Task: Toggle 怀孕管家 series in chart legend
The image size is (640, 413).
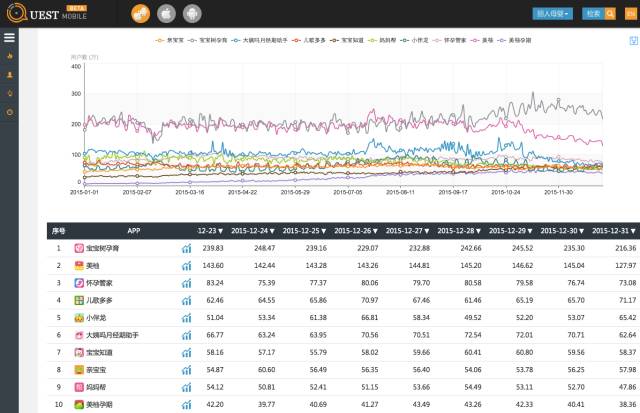Action: click(449, 40)
